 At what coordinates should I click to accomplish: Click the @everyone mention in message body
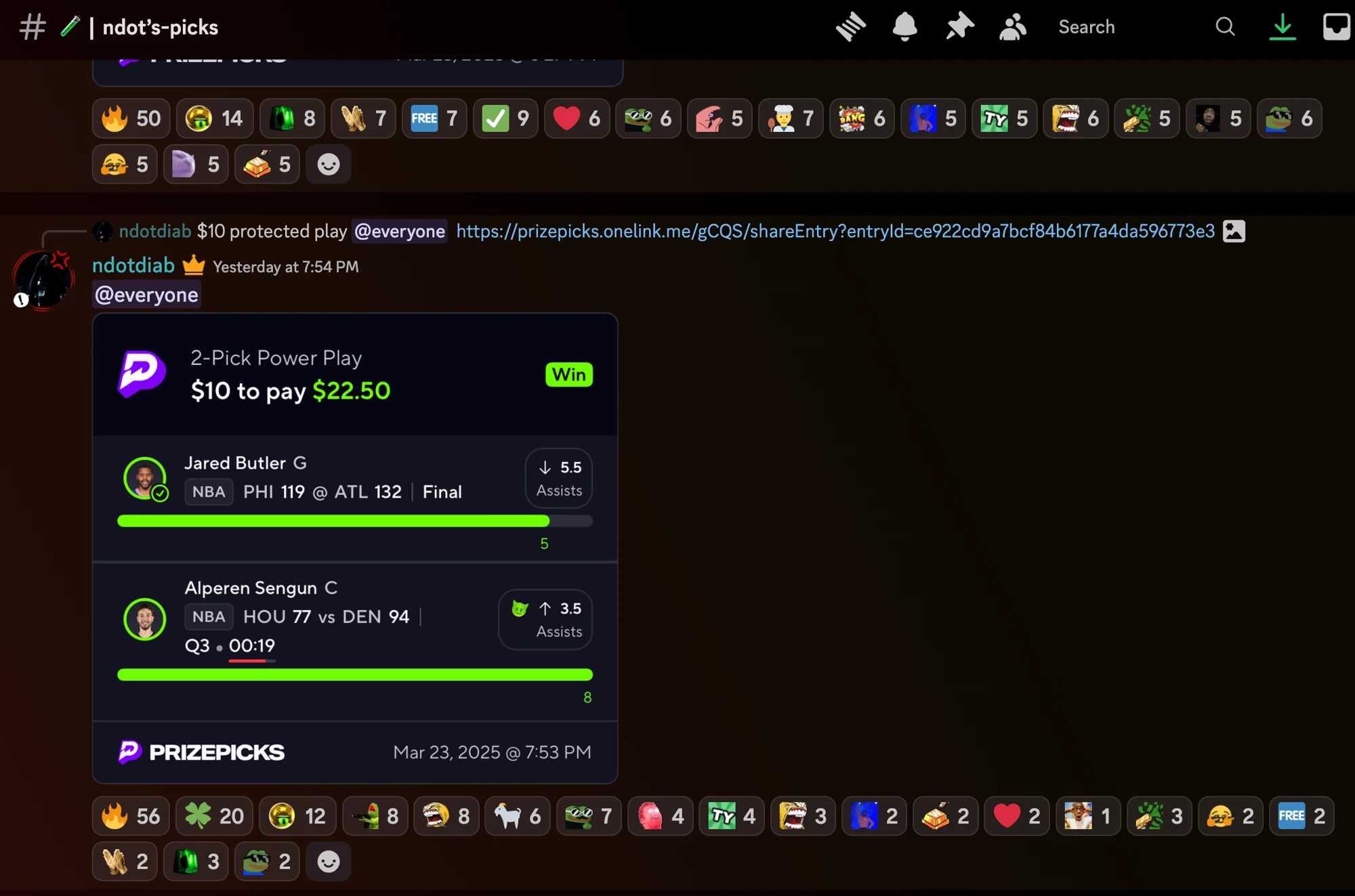(x=146, y=295)
